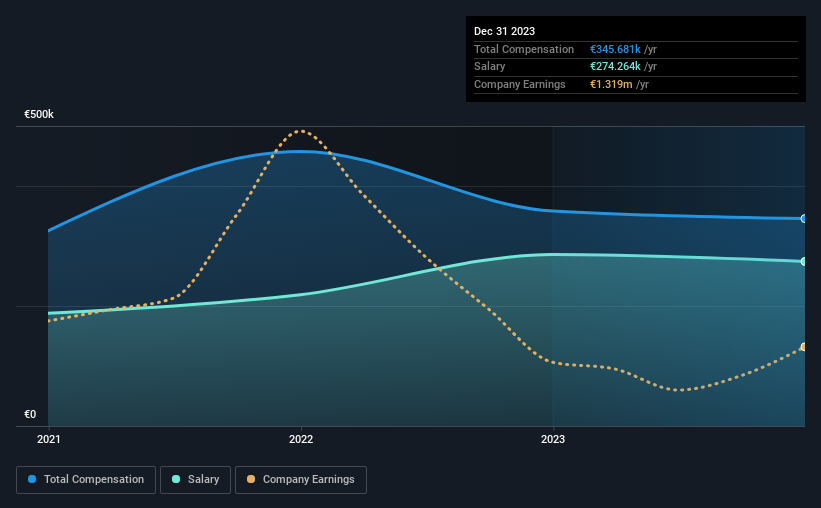Screen dimensions: 821x508
Task: Toggle the Company Earnings legend button
Action: 301,480
